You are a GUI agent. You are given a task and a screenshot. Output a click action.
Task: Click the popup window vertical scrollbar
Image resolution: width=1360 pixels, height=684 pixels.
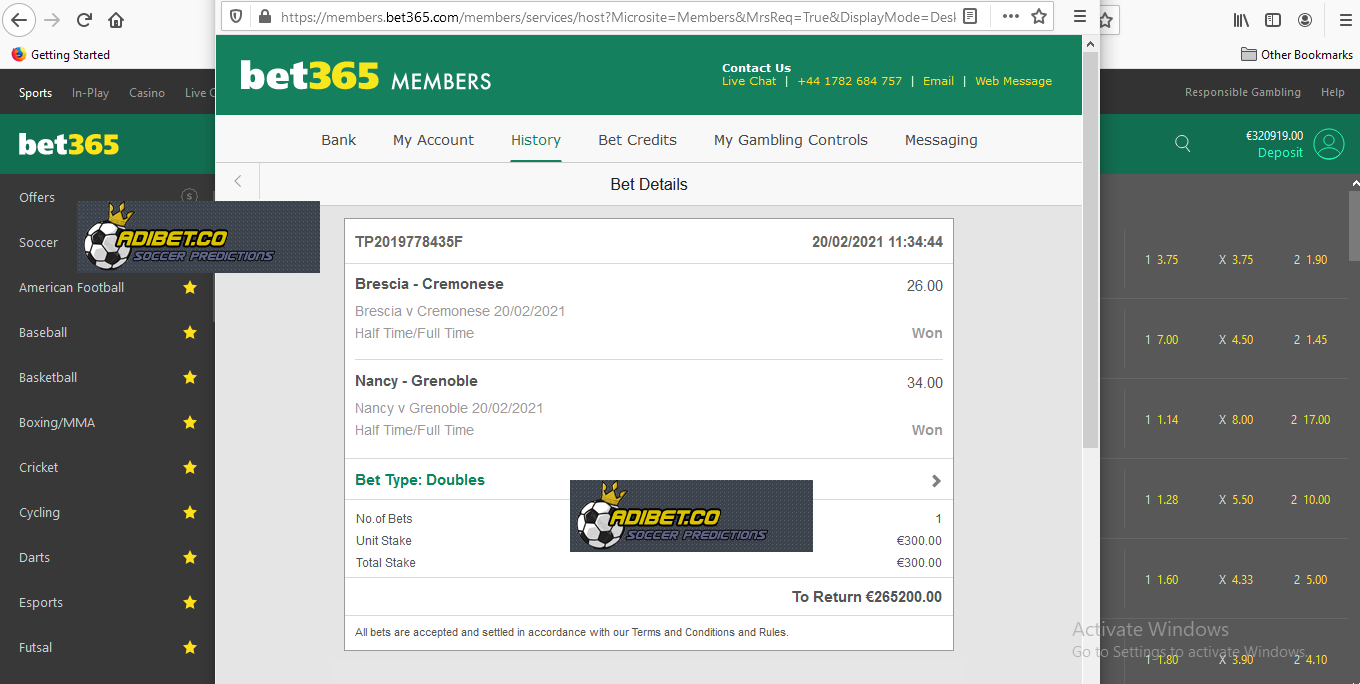click(x=1091, y=250)
